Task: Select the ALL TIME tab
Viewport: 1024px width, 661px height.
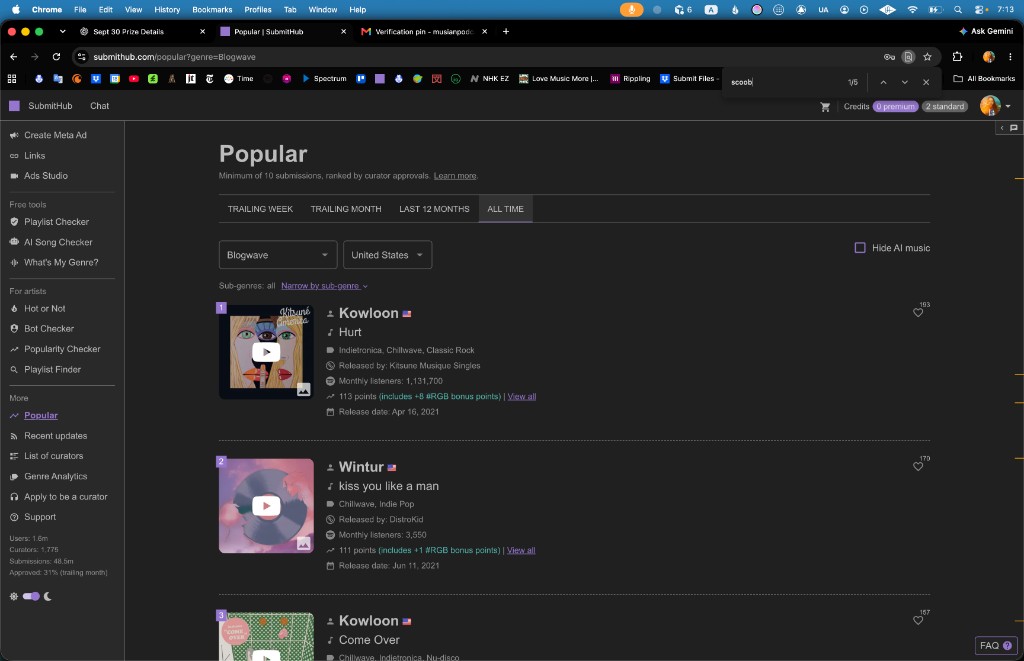Action: point(505,209)
